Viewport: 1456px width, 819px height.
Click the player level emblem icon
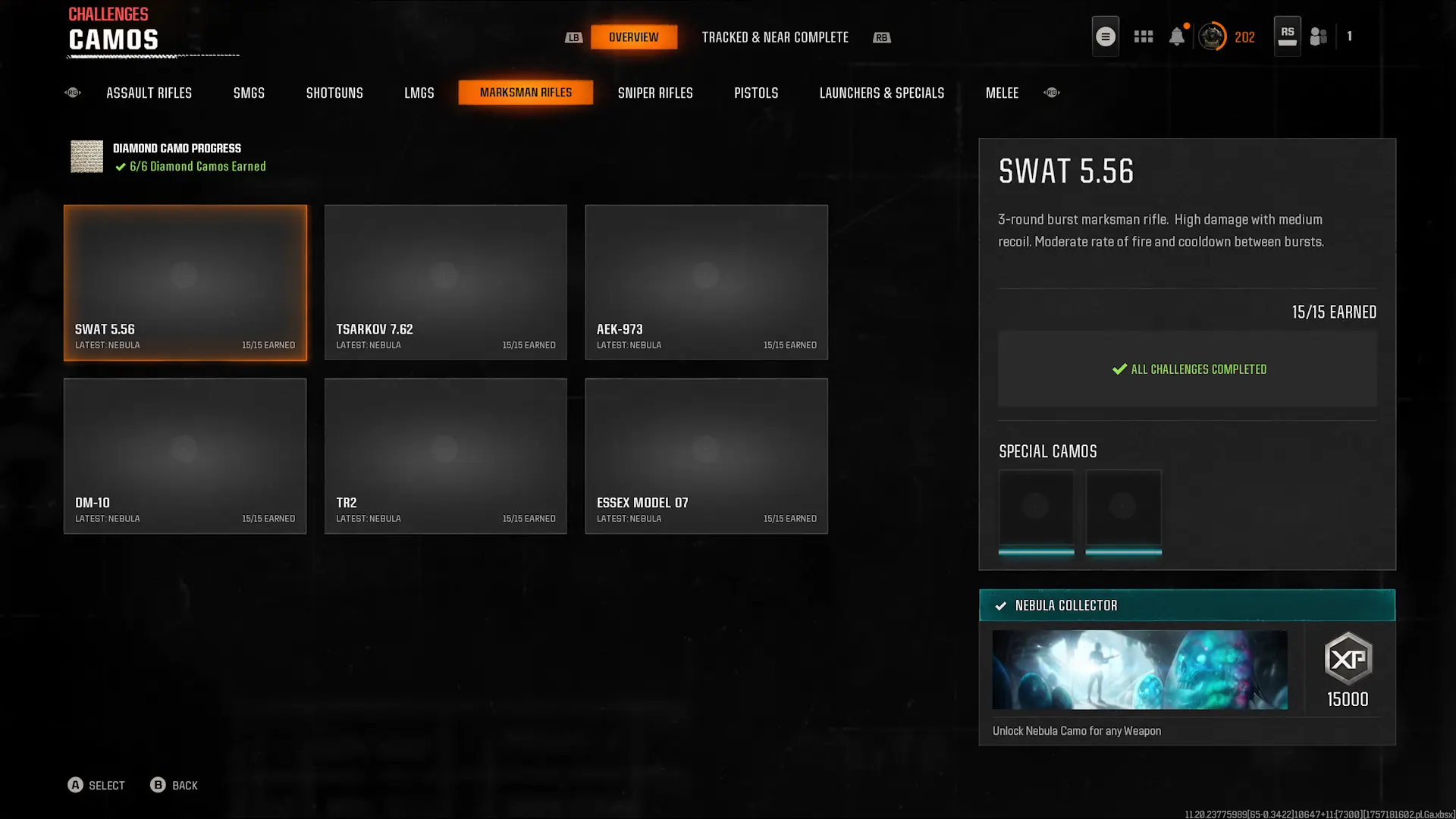(1212, 36)
